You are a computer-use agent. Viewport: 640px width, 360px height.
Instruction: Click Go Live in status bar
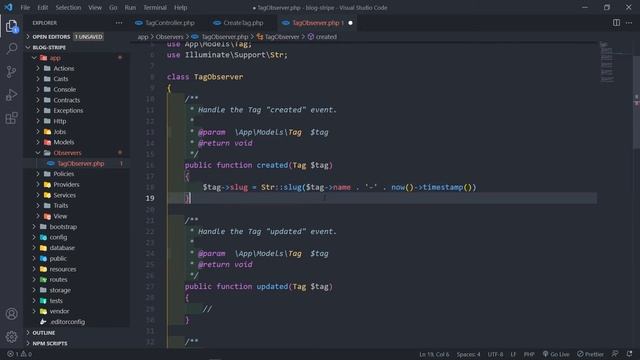click(x=556, y=354)
